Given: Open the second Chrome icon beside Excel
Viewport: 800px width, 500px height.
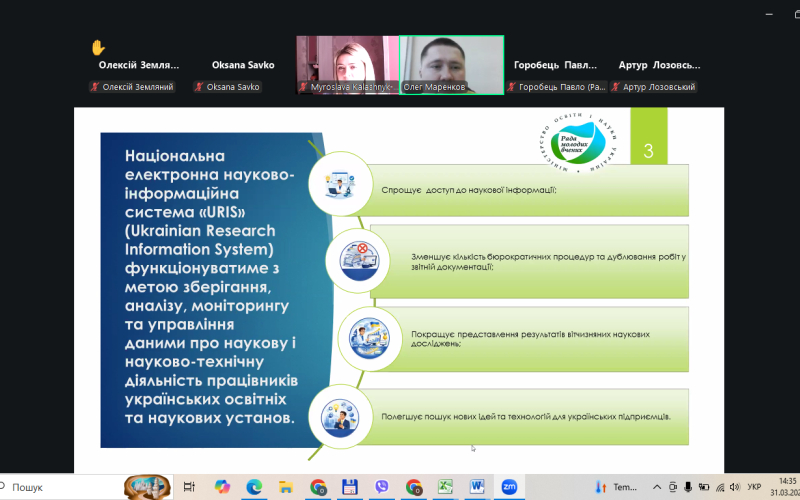Looking at the screenshot, I should 413,487.
